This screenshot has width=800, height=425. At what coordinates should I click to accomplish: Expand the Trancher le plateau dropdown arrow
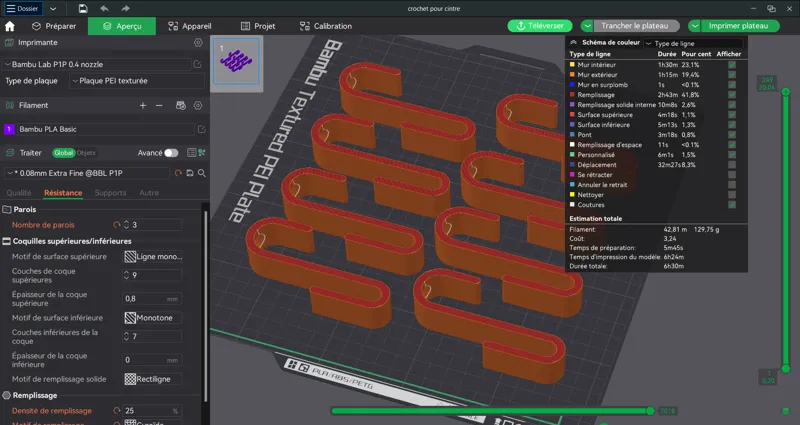[587, 26]
